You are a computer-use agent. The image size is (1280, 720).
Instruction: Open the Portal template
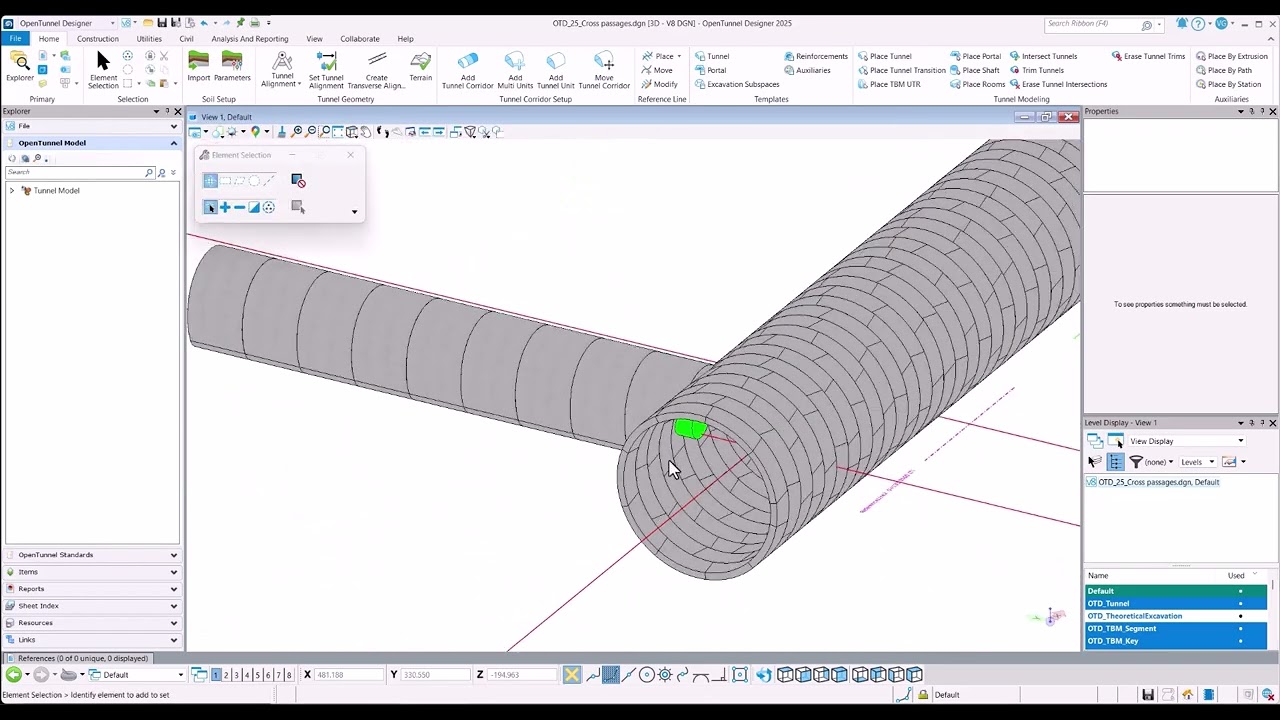[x=711, y=70]
